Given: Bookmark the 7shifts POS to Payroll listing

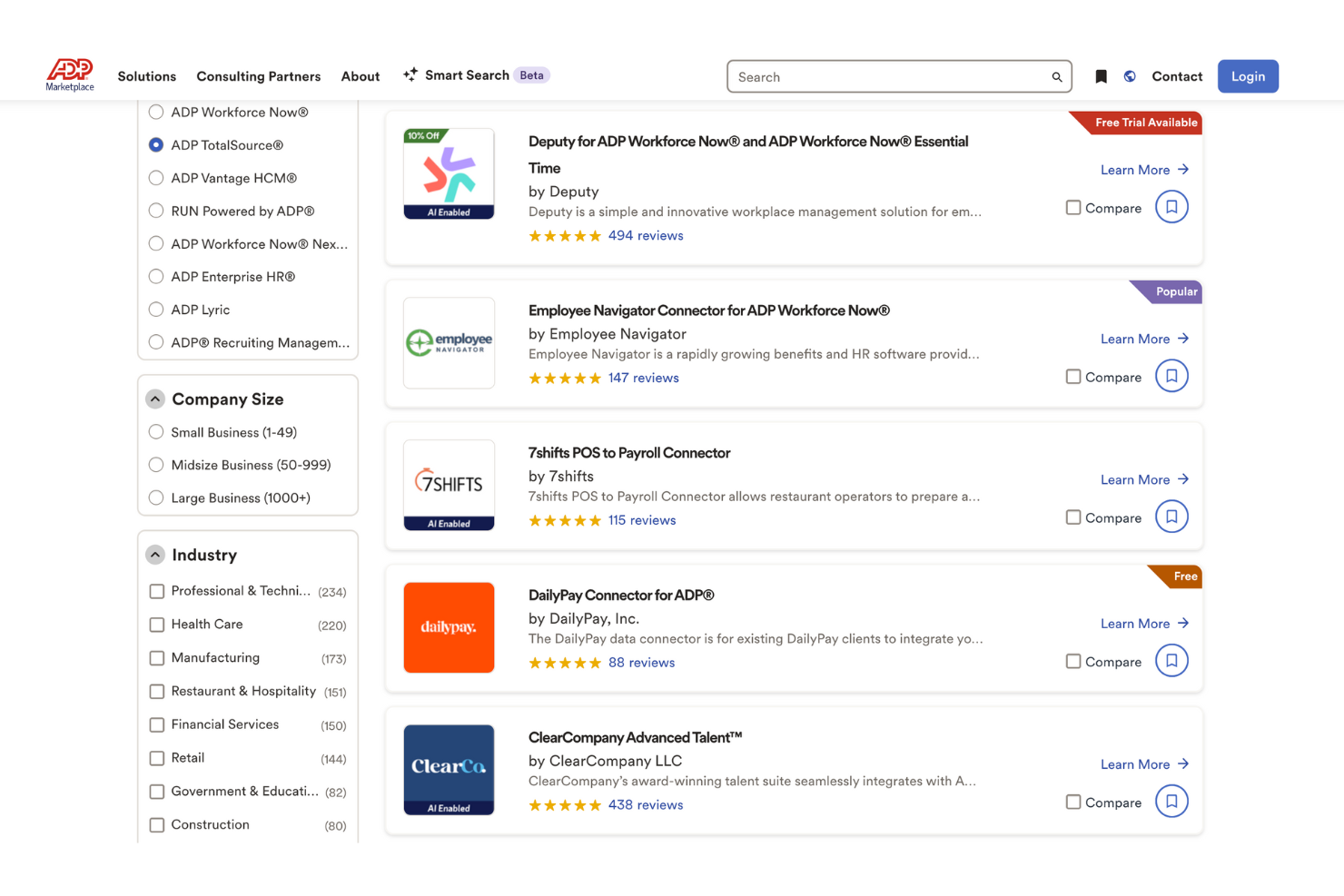Looking at the screenshot, I should pos(1171,517).
